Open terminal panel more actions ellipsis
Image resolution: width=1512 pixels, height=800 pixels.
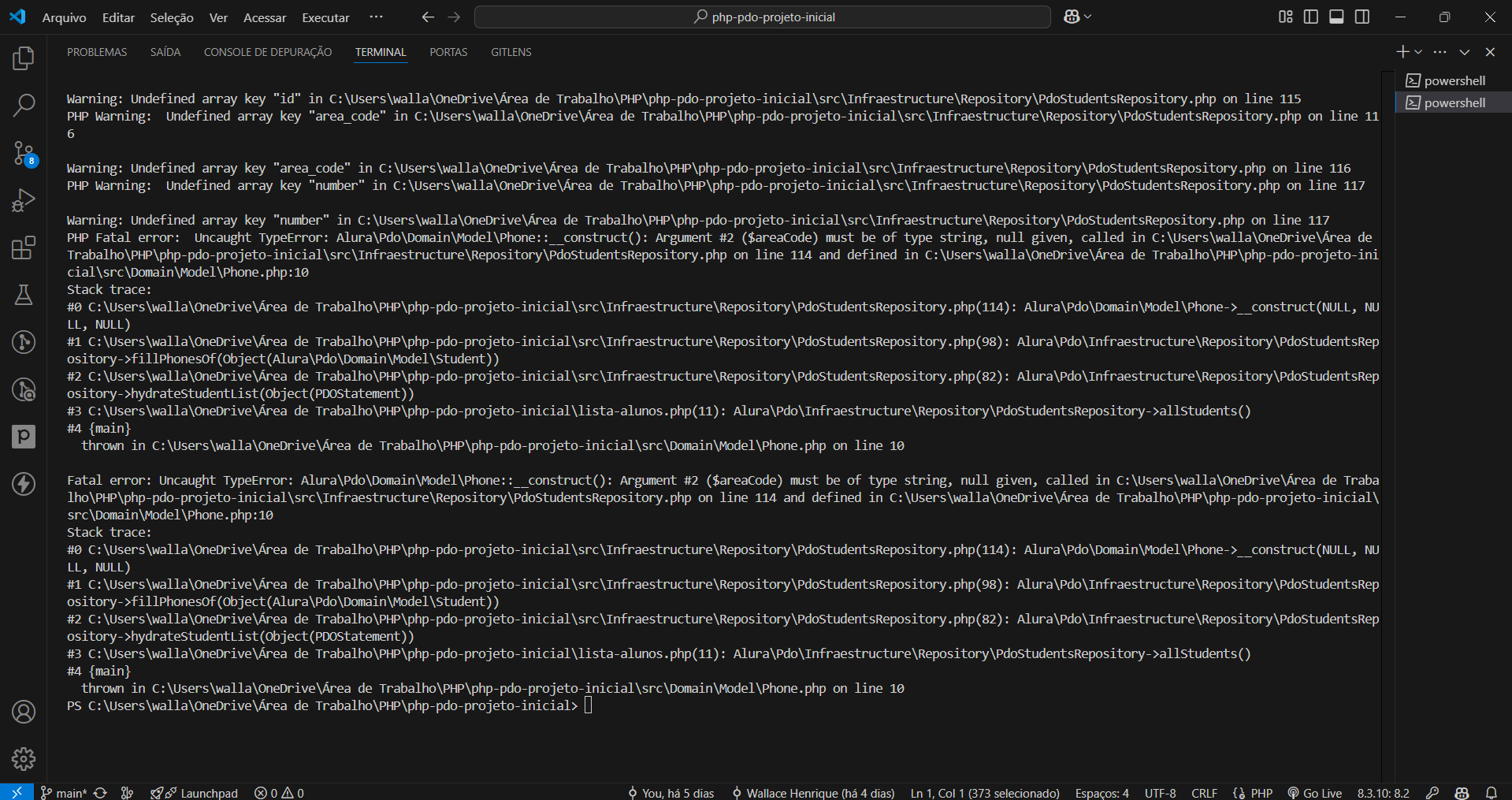(x=1440, y=52)
